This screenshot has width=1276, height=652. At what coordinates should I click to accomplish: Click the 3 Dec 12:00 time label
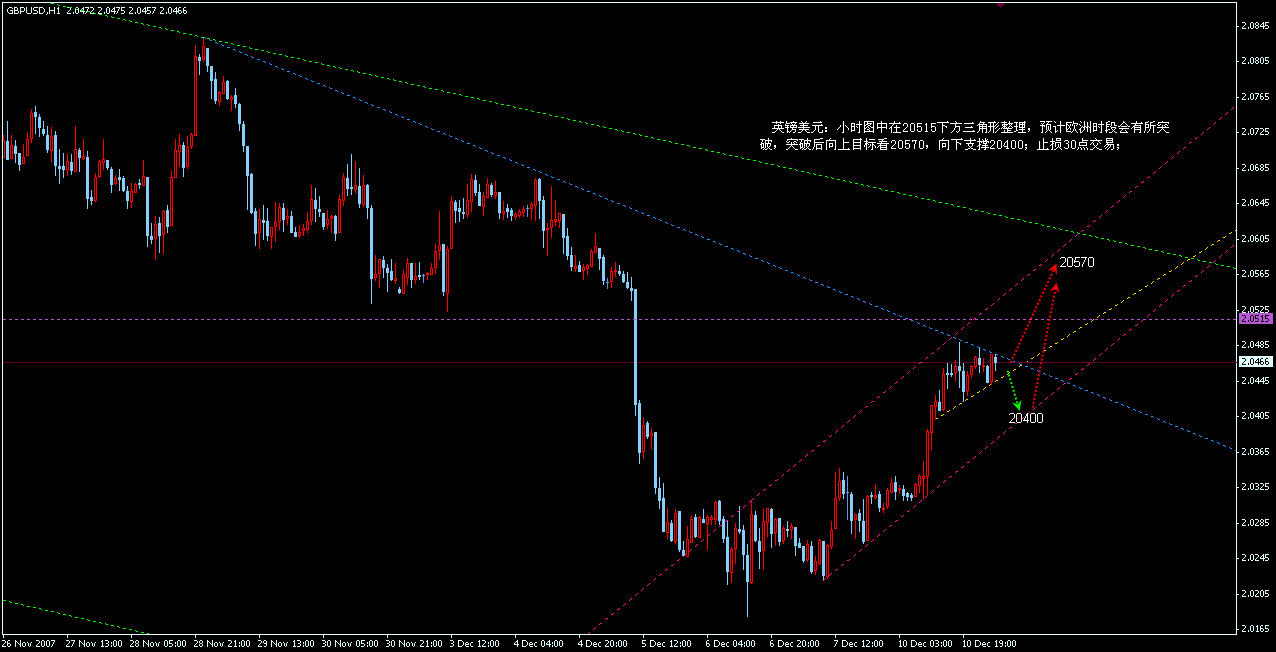point(475,644)
